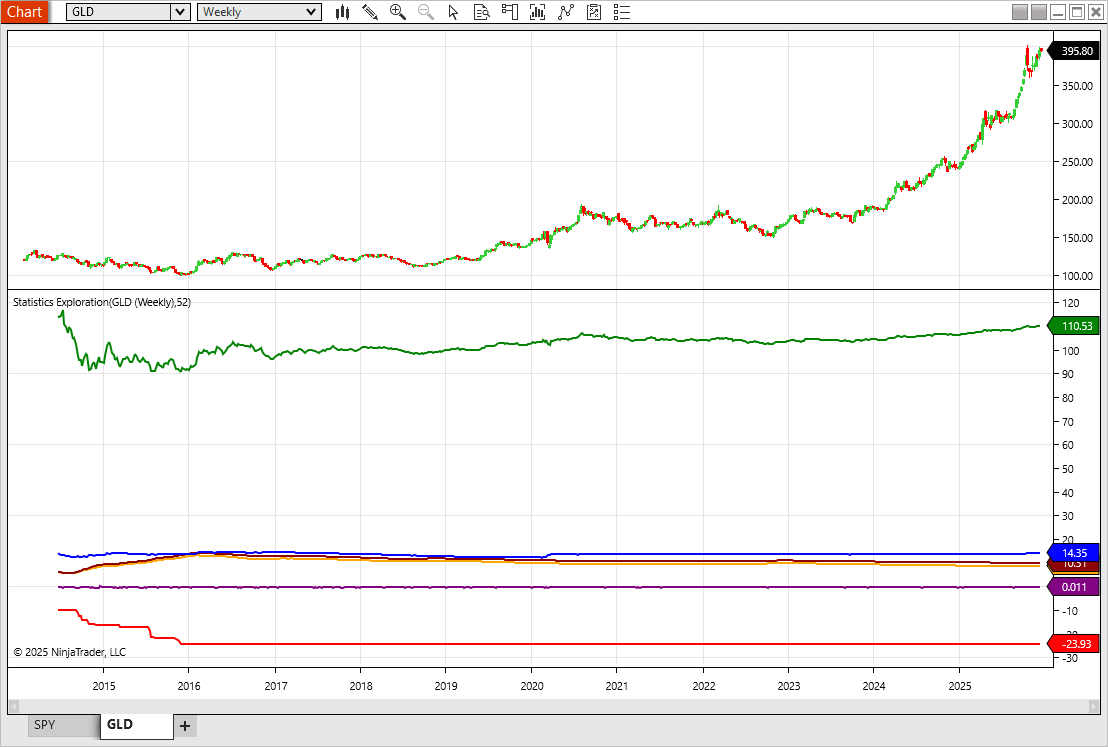This screenshot has height=747, width=1108.
Task: Open the Chart Trader icon
Action: click(x=510, y=12)
